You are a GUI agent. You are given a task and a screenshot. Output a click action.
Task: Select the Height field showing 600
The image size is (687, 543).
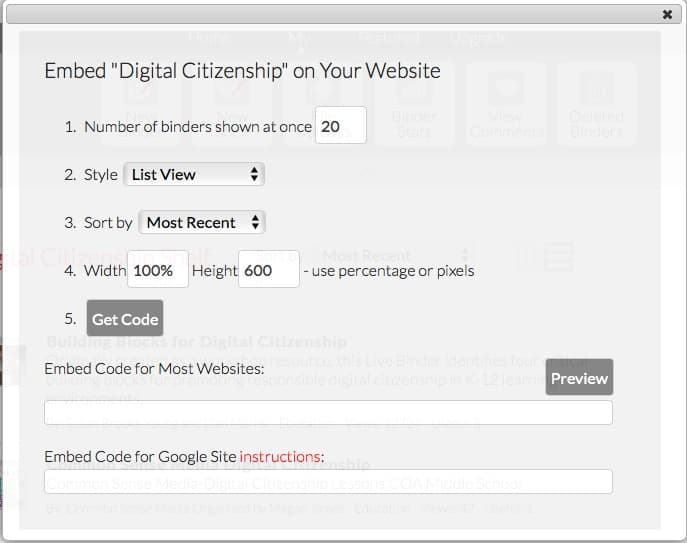click(x=269, y=269)
